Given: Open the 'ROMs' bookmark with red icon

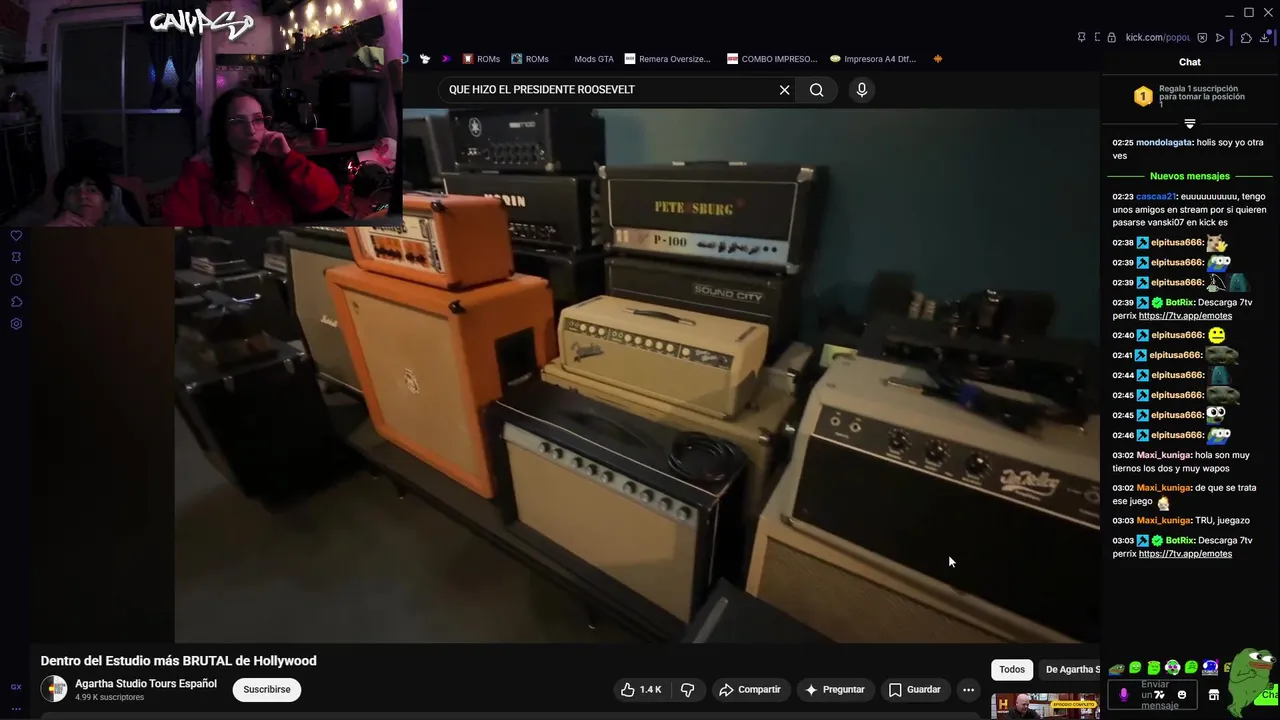Looking at the screenshot, I should (481, 59).
